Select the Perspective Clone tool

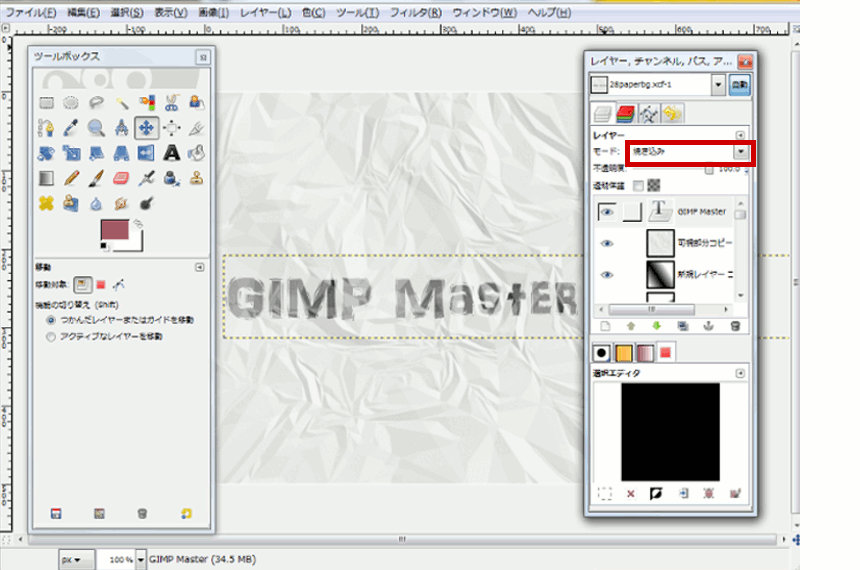point(71,204)
